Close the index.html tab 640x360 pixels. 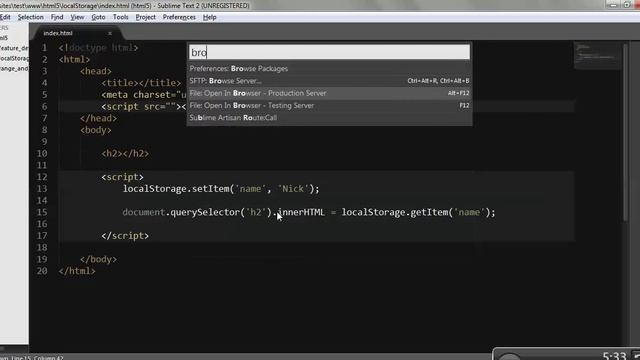coord(110,33)
